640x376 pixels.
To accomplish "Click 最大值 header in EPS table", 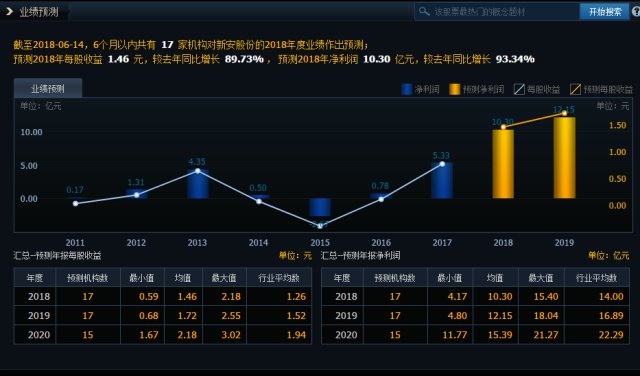I will [x=224, y=278].
